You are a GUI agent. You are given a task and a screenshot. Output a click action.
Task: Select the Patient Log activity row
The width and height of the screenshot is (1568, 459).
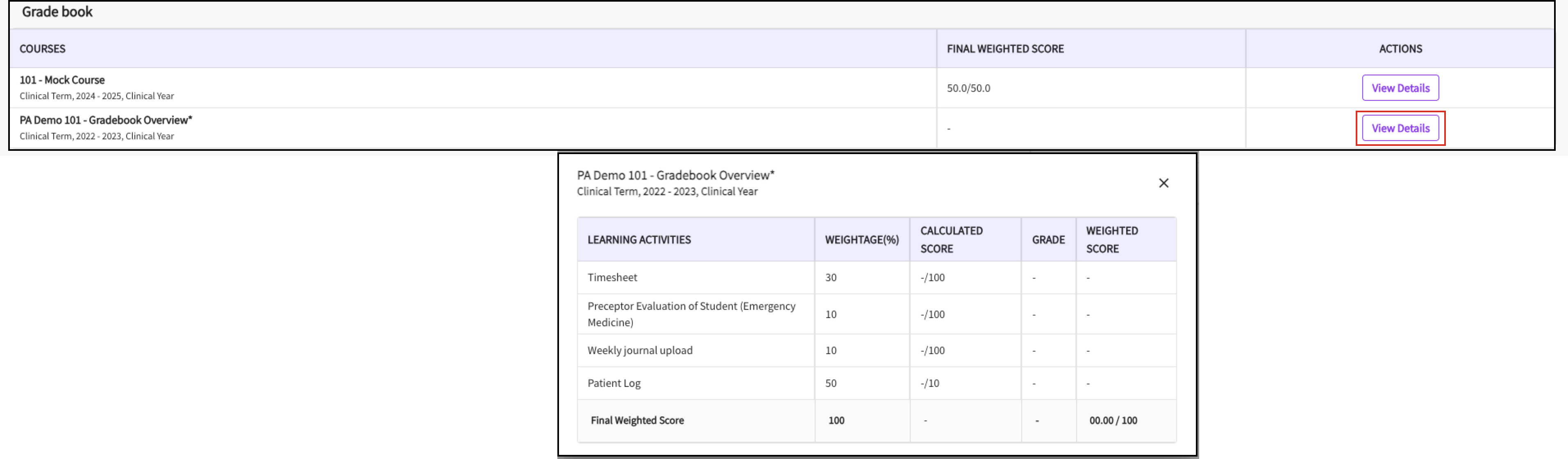(x=614, y=384)
